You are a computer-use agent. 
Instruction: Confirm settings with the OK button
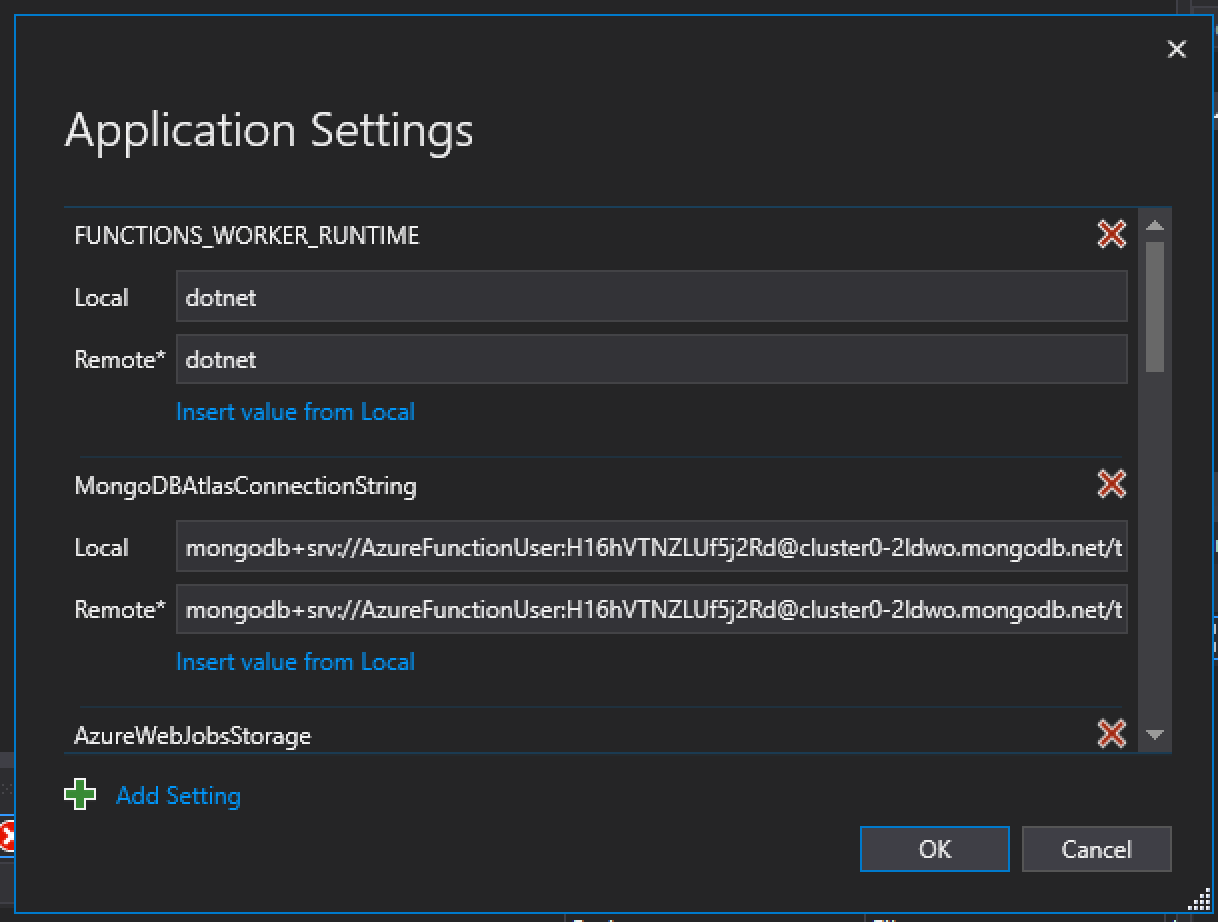point(934,849)
